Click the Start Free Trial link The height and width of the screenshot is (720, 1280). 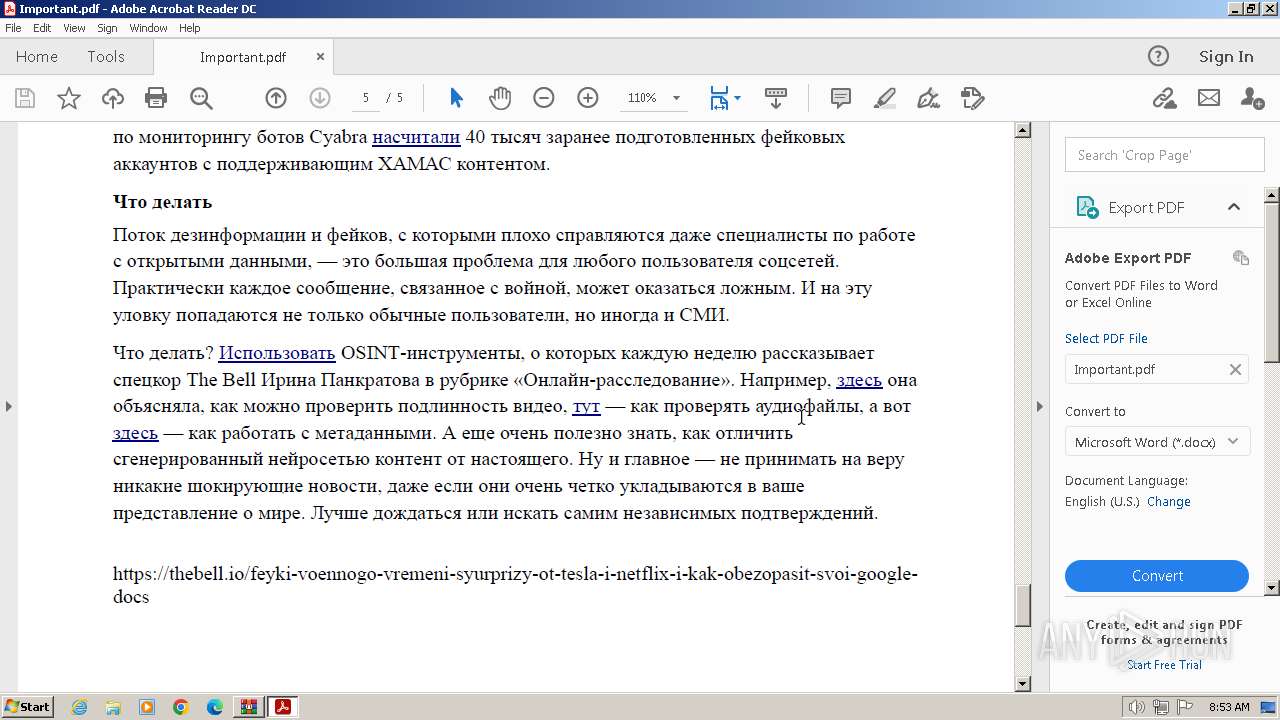click(1164, 665)
